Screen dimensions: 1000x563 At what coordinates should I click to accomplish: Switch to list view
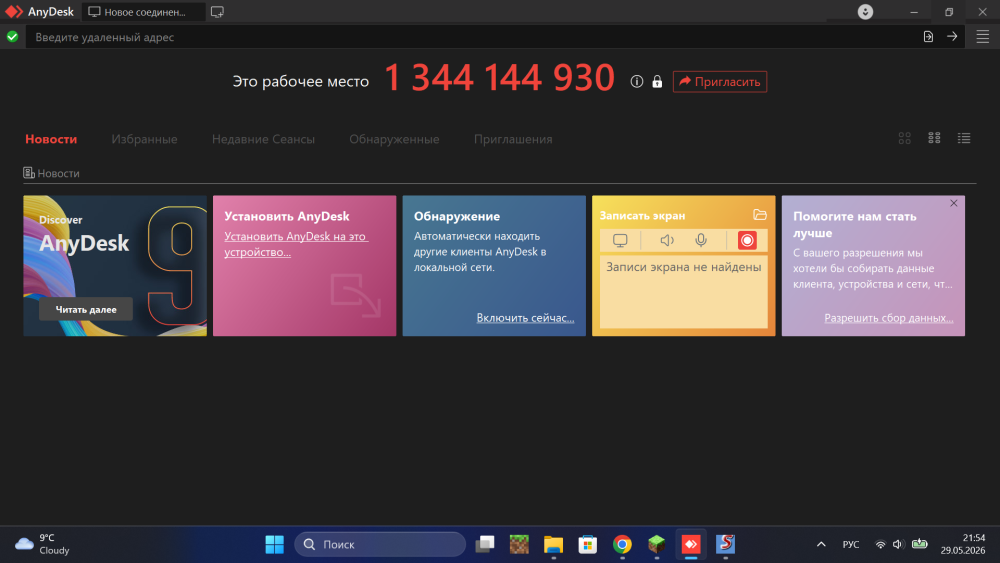[964, 138]
